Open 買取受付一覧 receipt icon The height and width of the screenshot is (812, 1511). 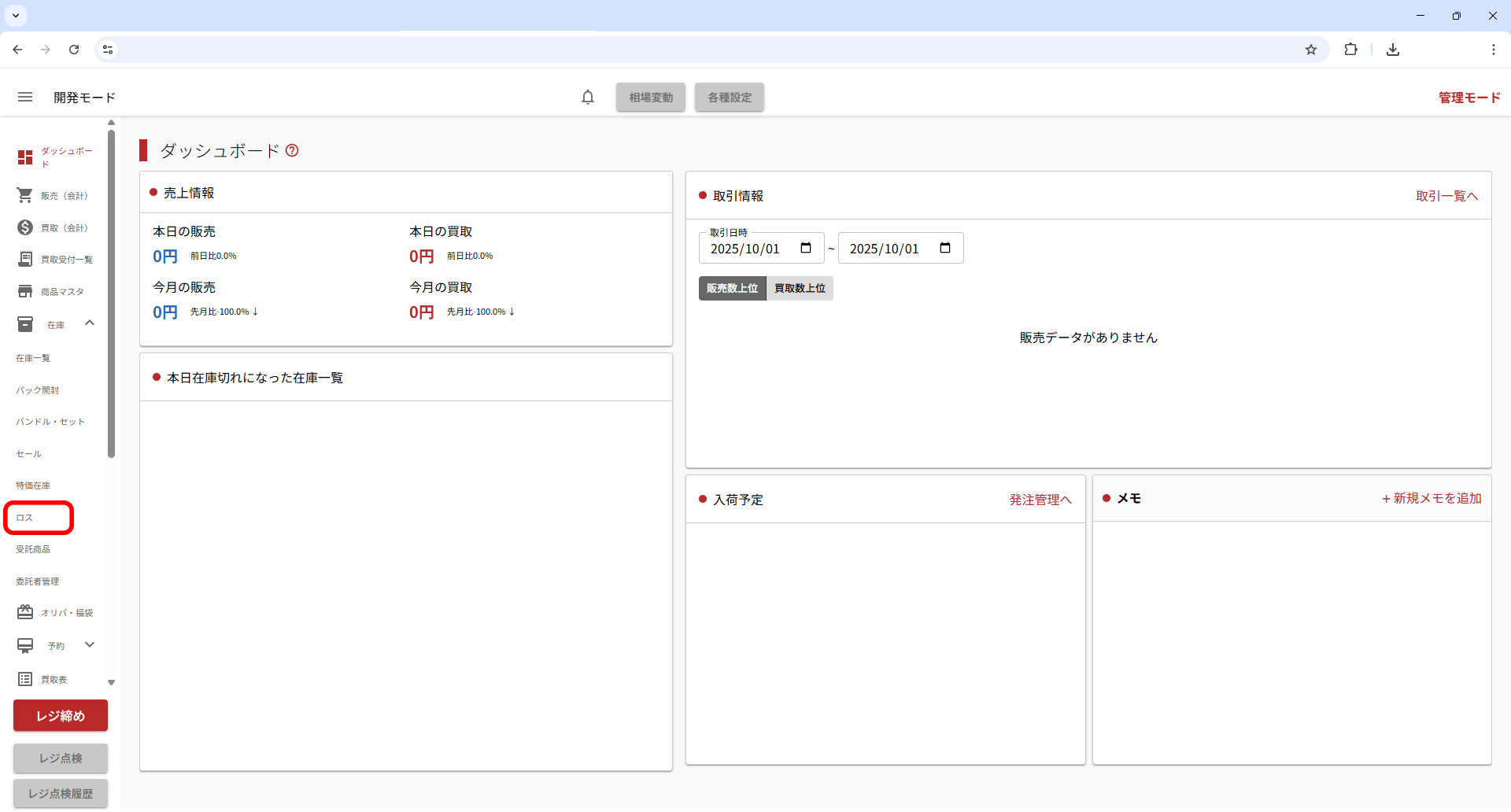(25, 259)
